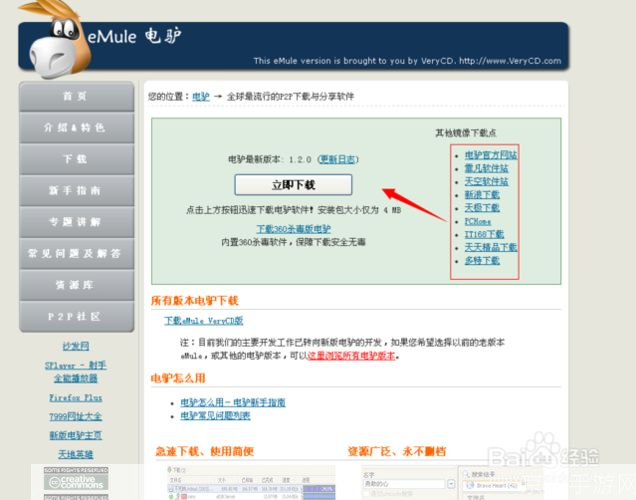Screen dimensions: 636x500
Task: Click the 所有版本电驴下载 heading
Action: [x=195, y=300]
